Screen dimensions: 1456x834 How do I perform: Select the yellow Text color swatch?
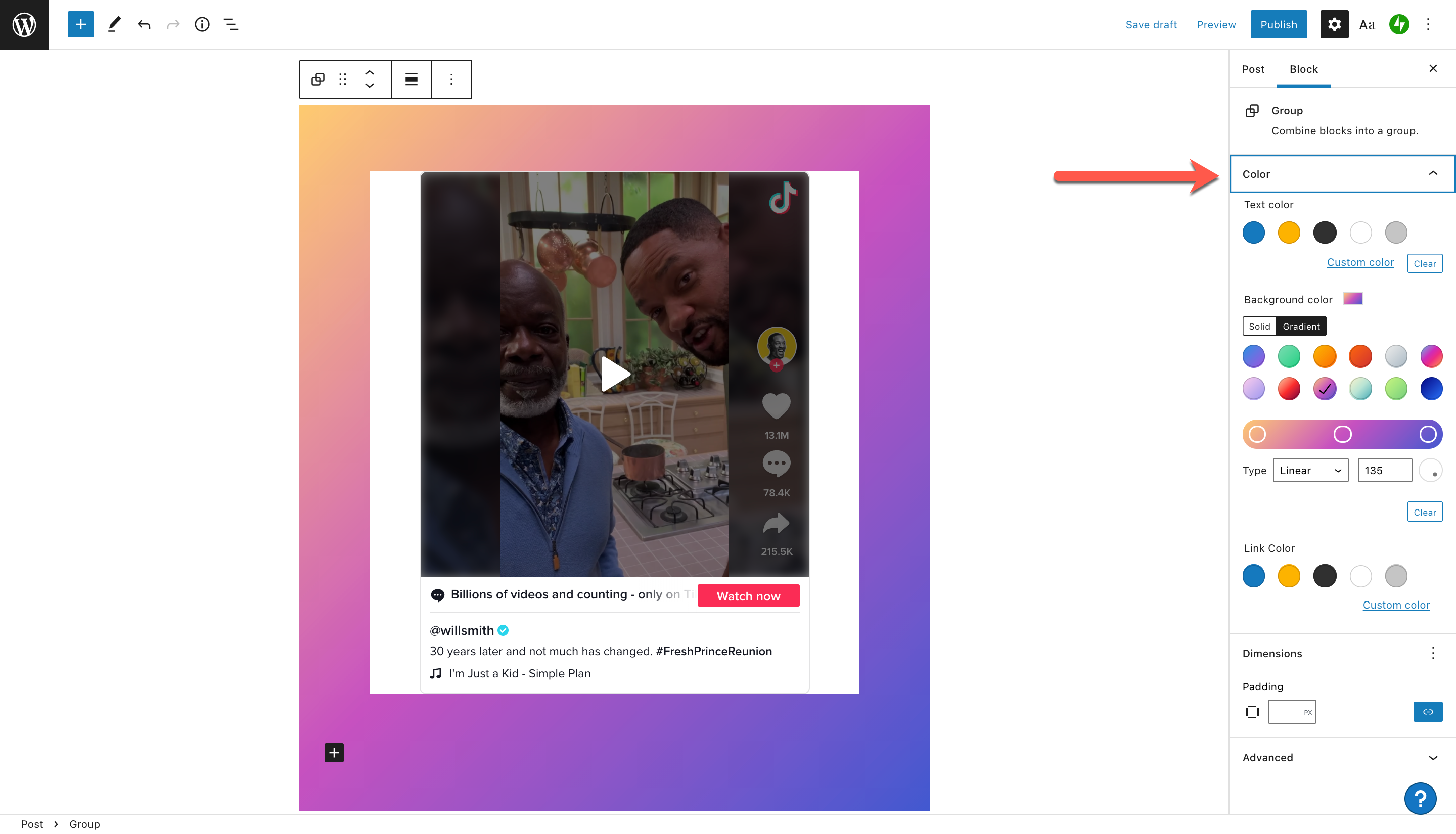1289,232
